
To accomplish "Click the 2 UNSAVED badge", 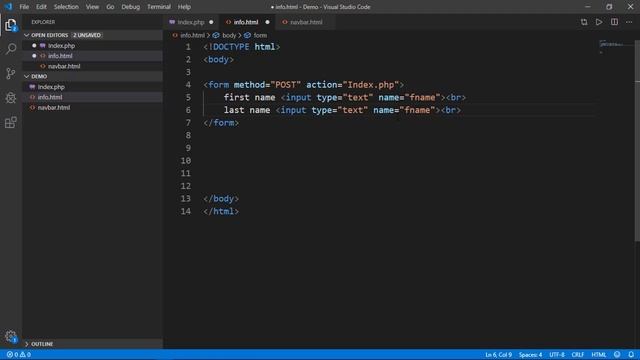I will 87,35.
